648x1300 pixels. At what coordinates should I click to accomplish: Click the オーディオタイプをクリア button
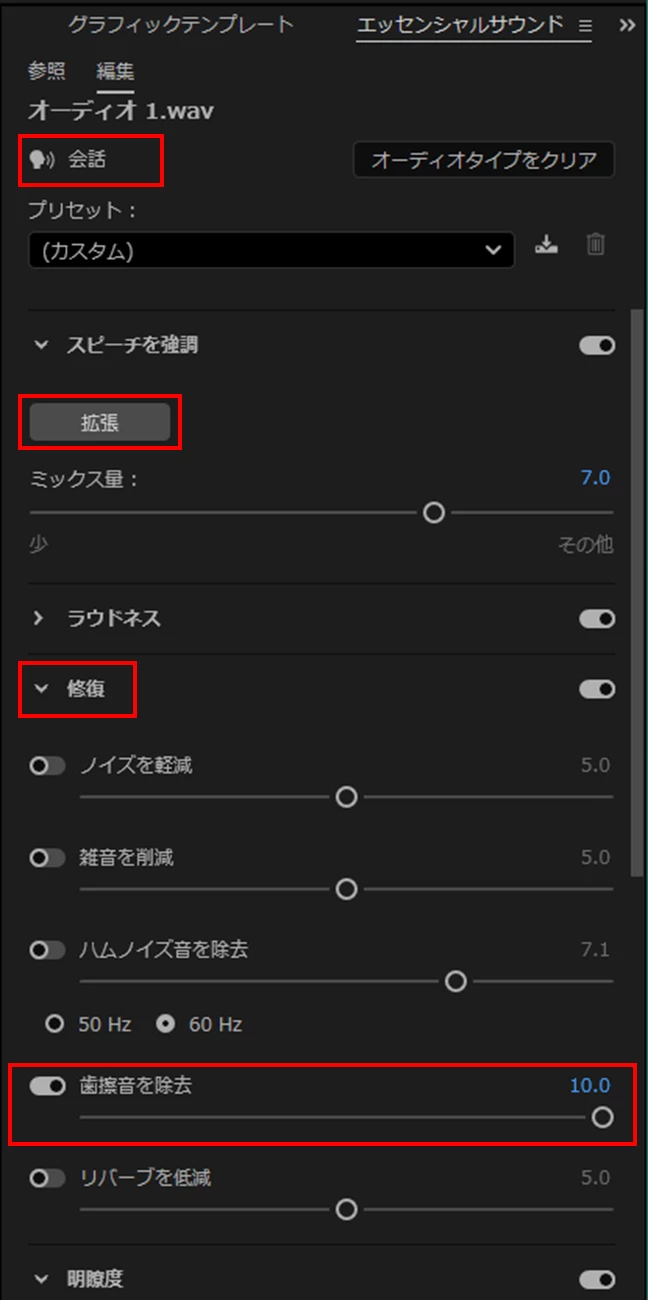pyautogui.click(x=484, y=160)
